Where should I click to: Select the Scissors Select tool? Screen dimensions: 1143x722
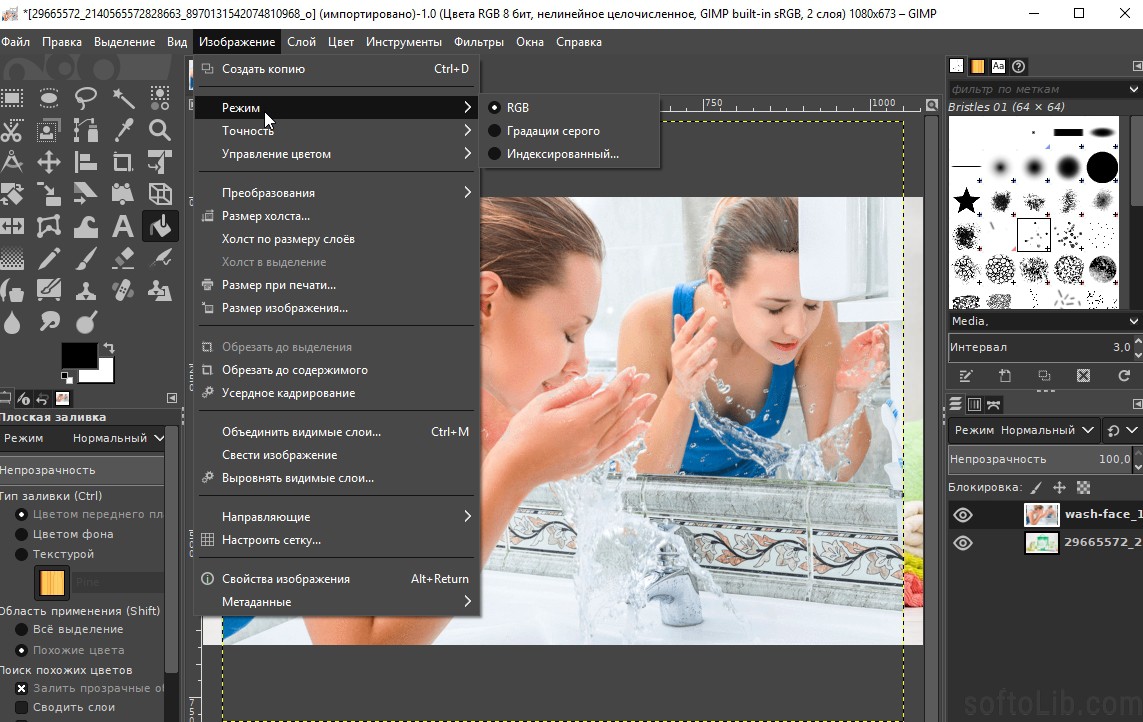coord(12,131)
